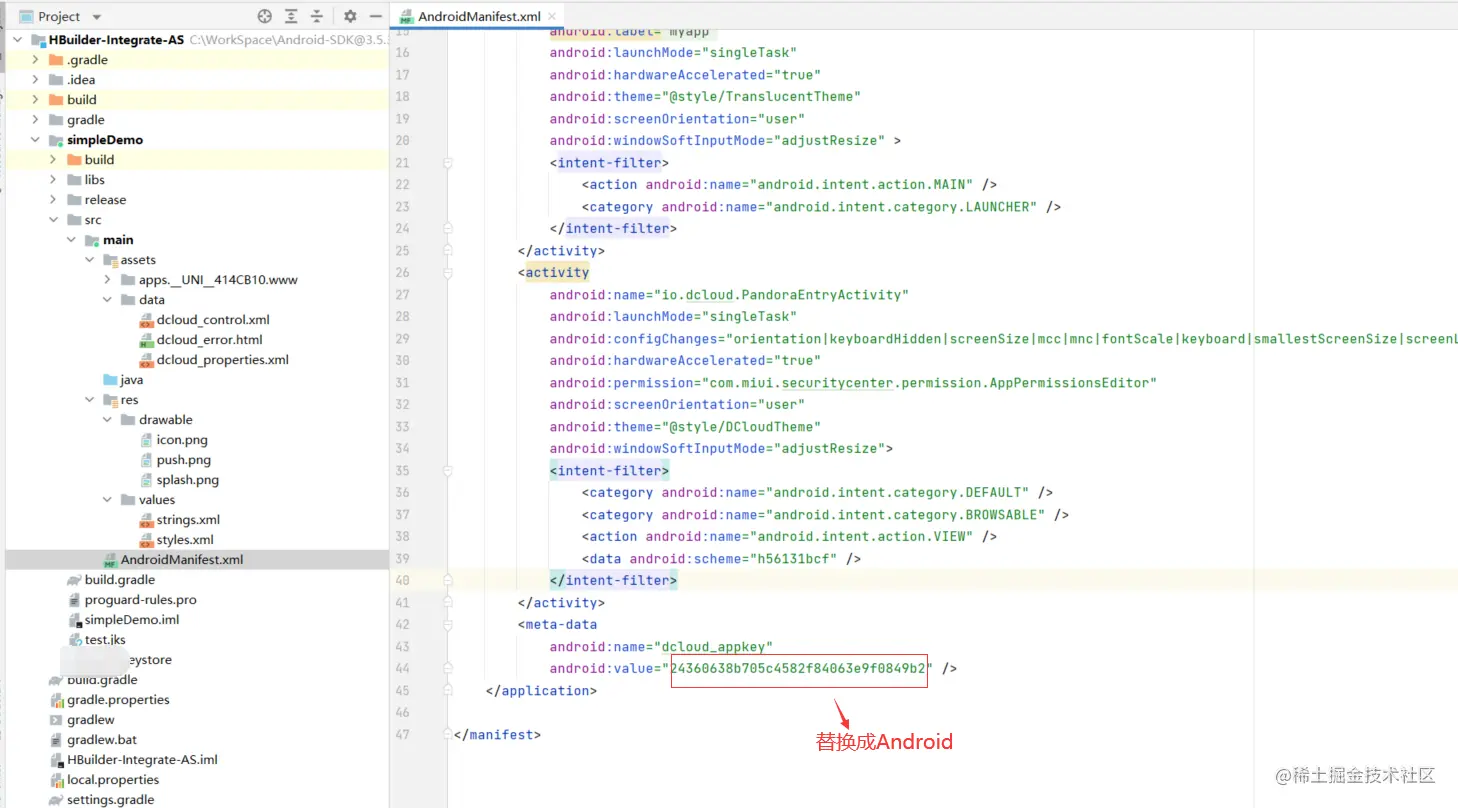Click the simpleDemo.iml file icon

point(74,620)
